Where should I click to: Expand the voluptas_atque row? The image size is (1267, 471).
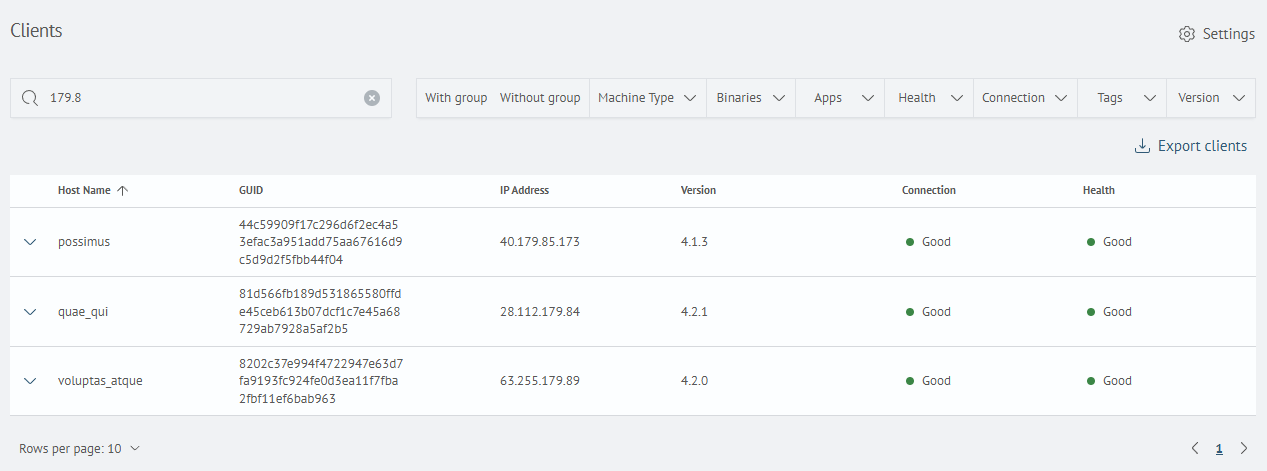[x=30, y=381]
